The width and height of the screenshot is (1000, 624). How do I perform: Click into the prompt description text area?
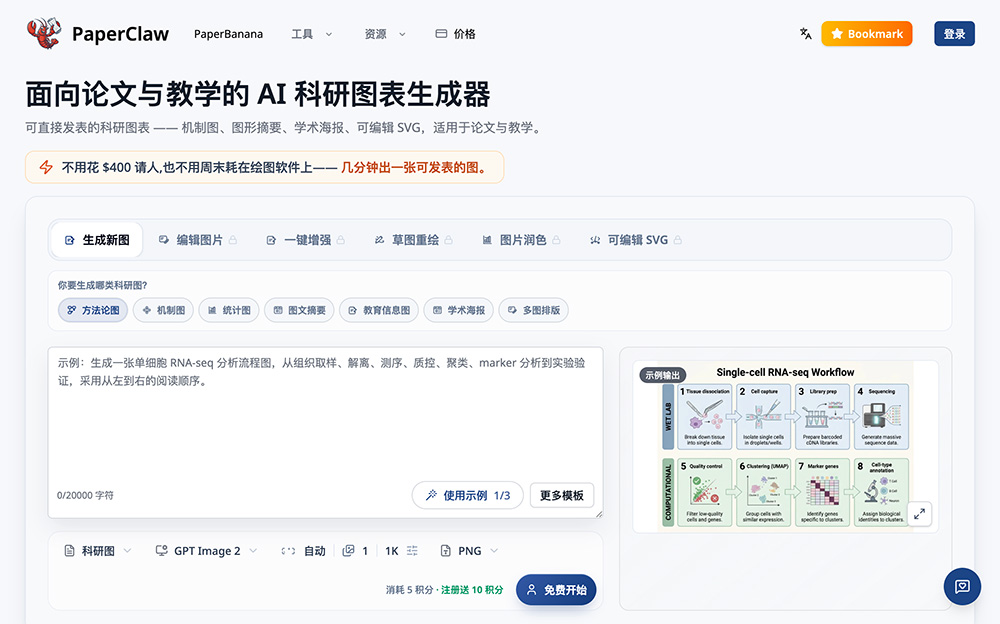(x=325, y=432)
